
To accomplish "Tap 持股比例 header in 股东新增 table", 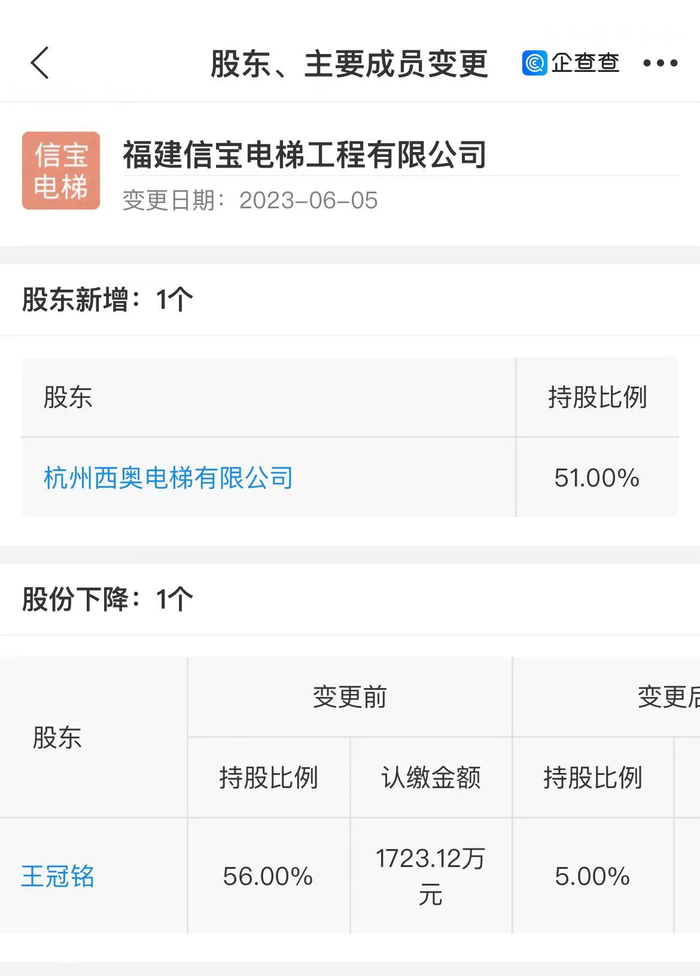I will coord(597,397).
